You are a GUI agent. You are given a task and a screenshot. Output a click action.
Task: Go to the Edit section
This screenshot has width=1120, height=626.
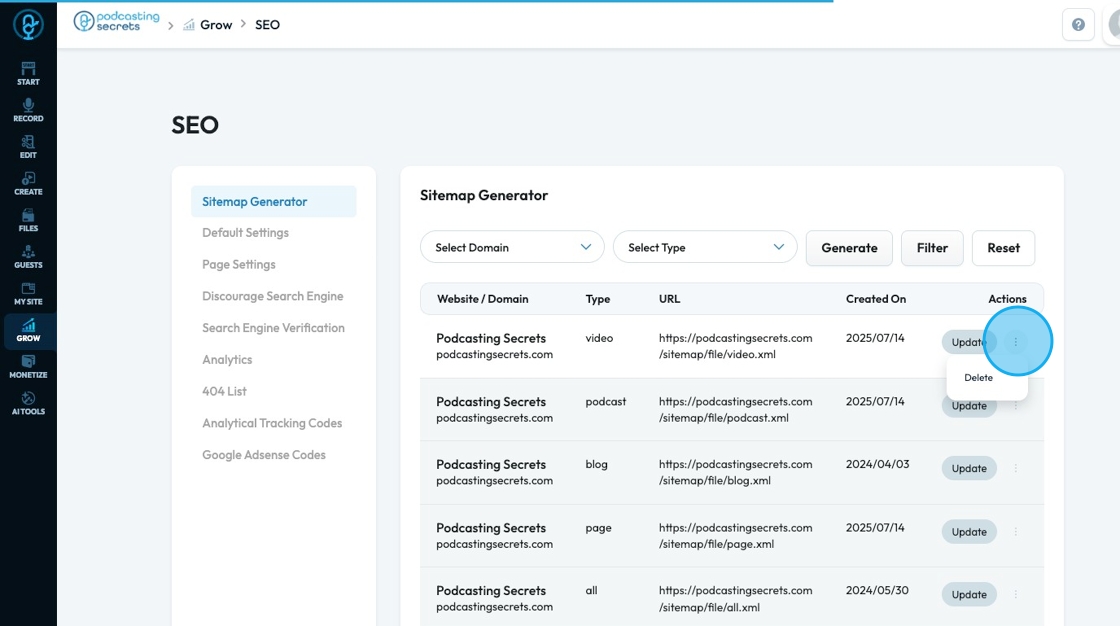point(28,147)
